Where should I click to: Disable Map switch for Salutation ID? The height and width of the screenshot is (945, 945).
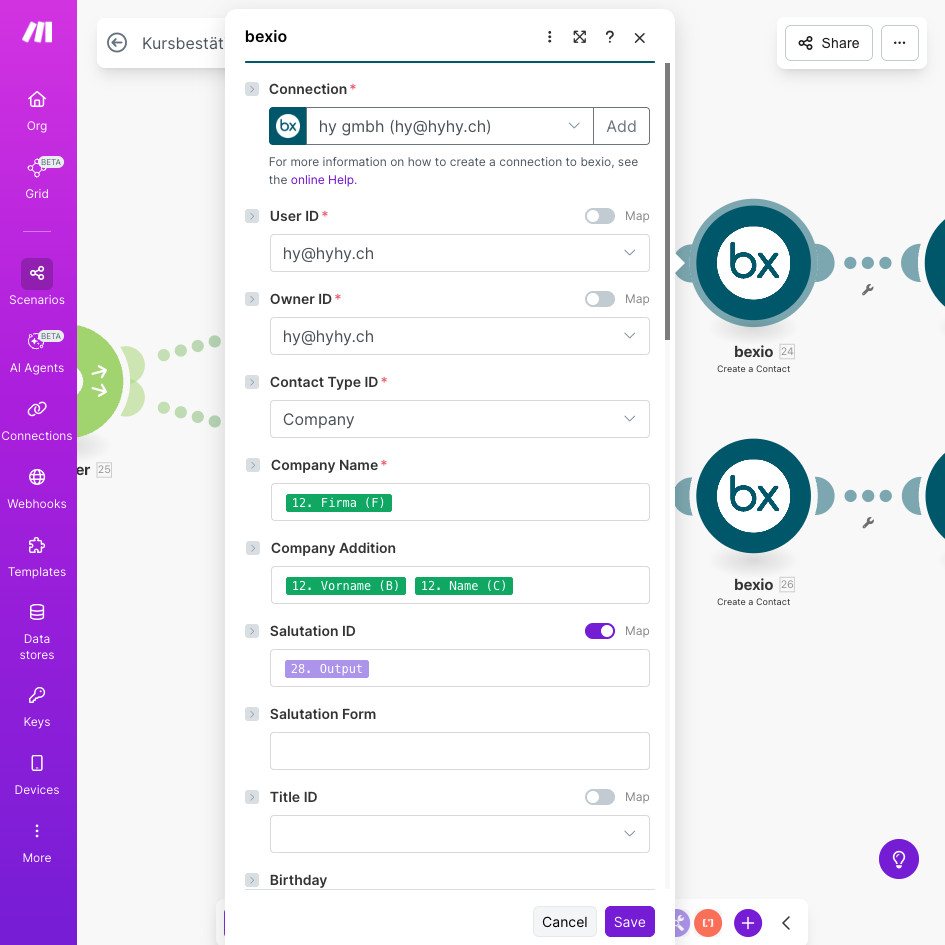[x=600, y=631]
